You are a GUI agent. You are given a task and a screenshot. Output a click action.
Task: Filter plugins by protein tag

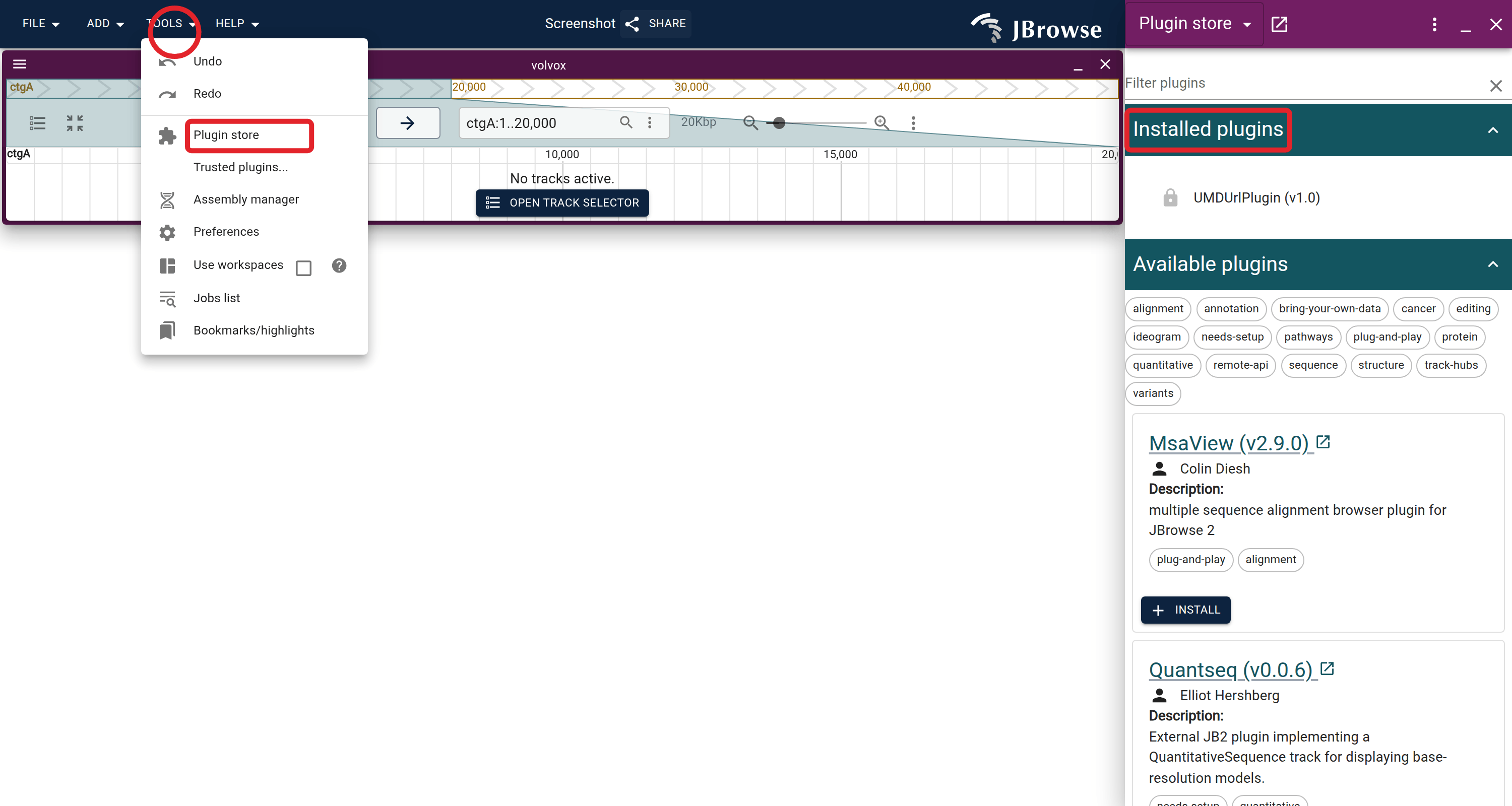click(x=1459, y=337)
